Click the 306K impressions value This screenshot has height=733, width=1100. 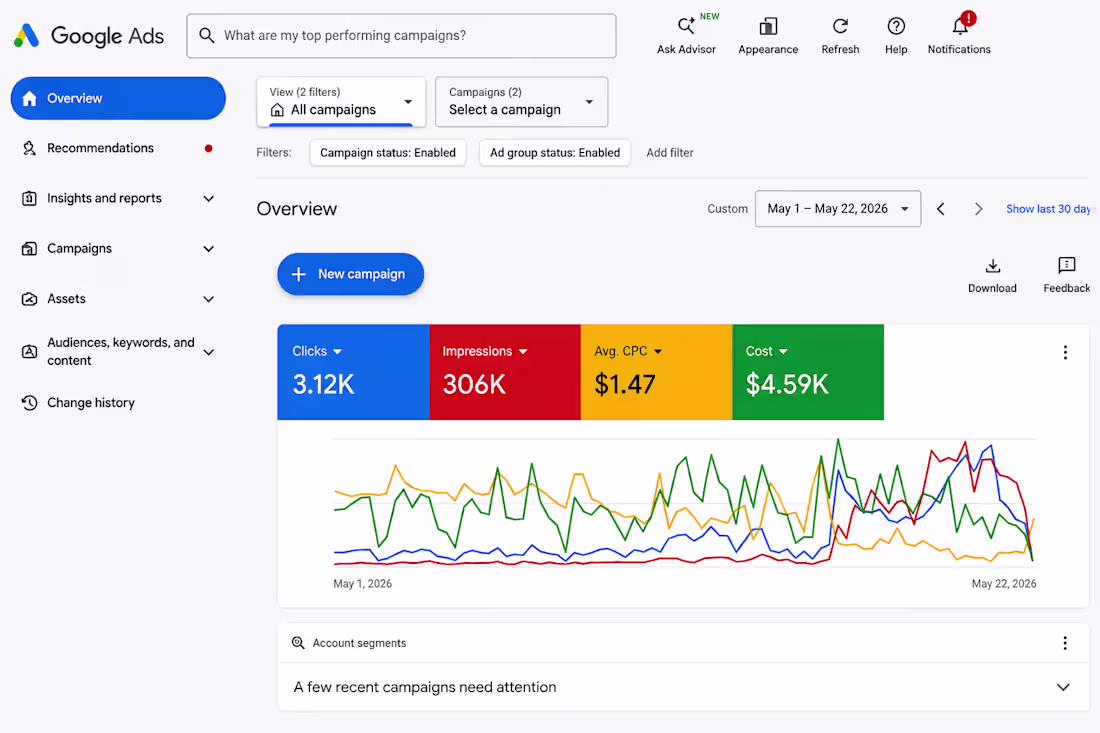(474, 384)
